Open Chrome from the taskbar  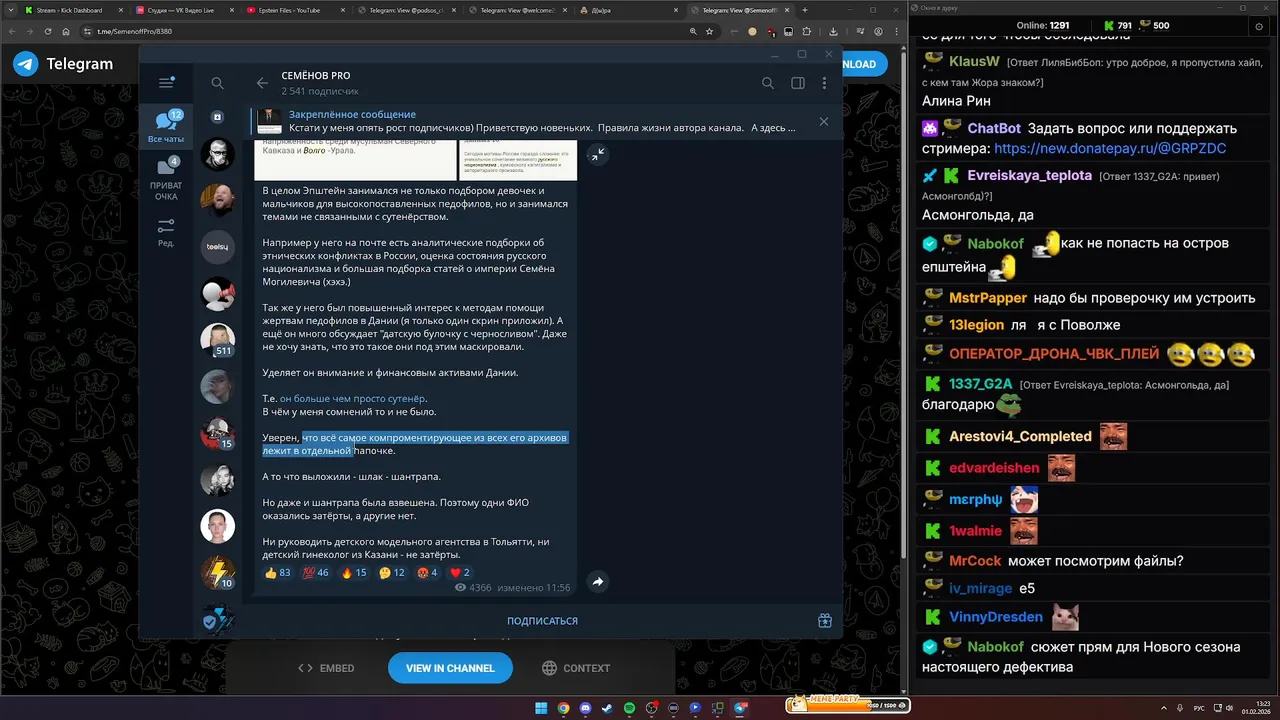pos(563,708)
